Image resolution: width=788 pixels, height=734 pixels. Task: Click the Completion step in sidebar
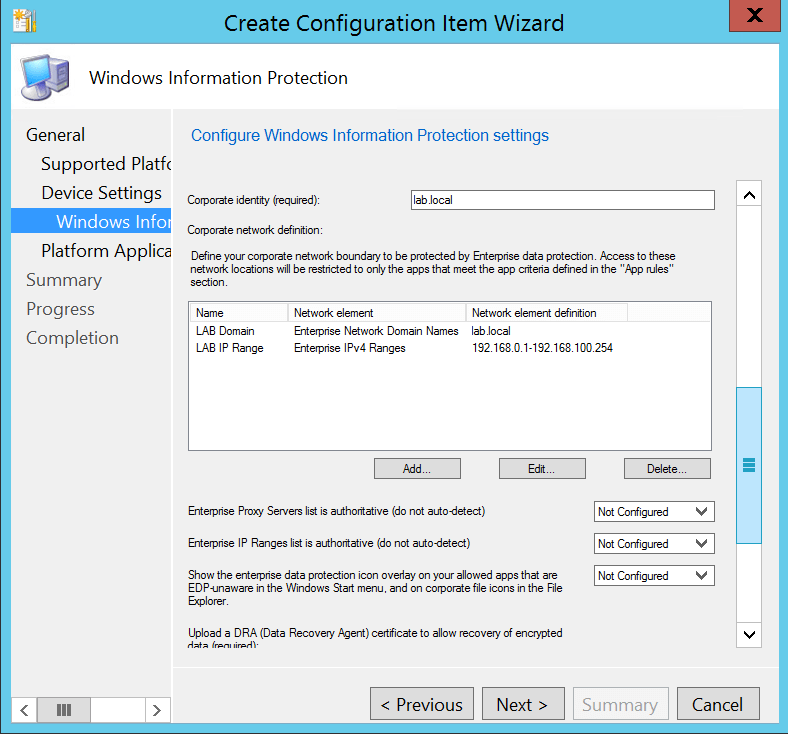point(72,338)
